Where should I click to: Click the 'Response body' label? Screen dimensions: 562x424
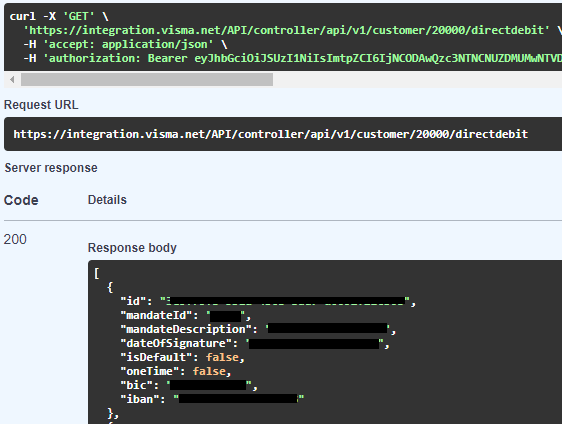click(132, 248)
